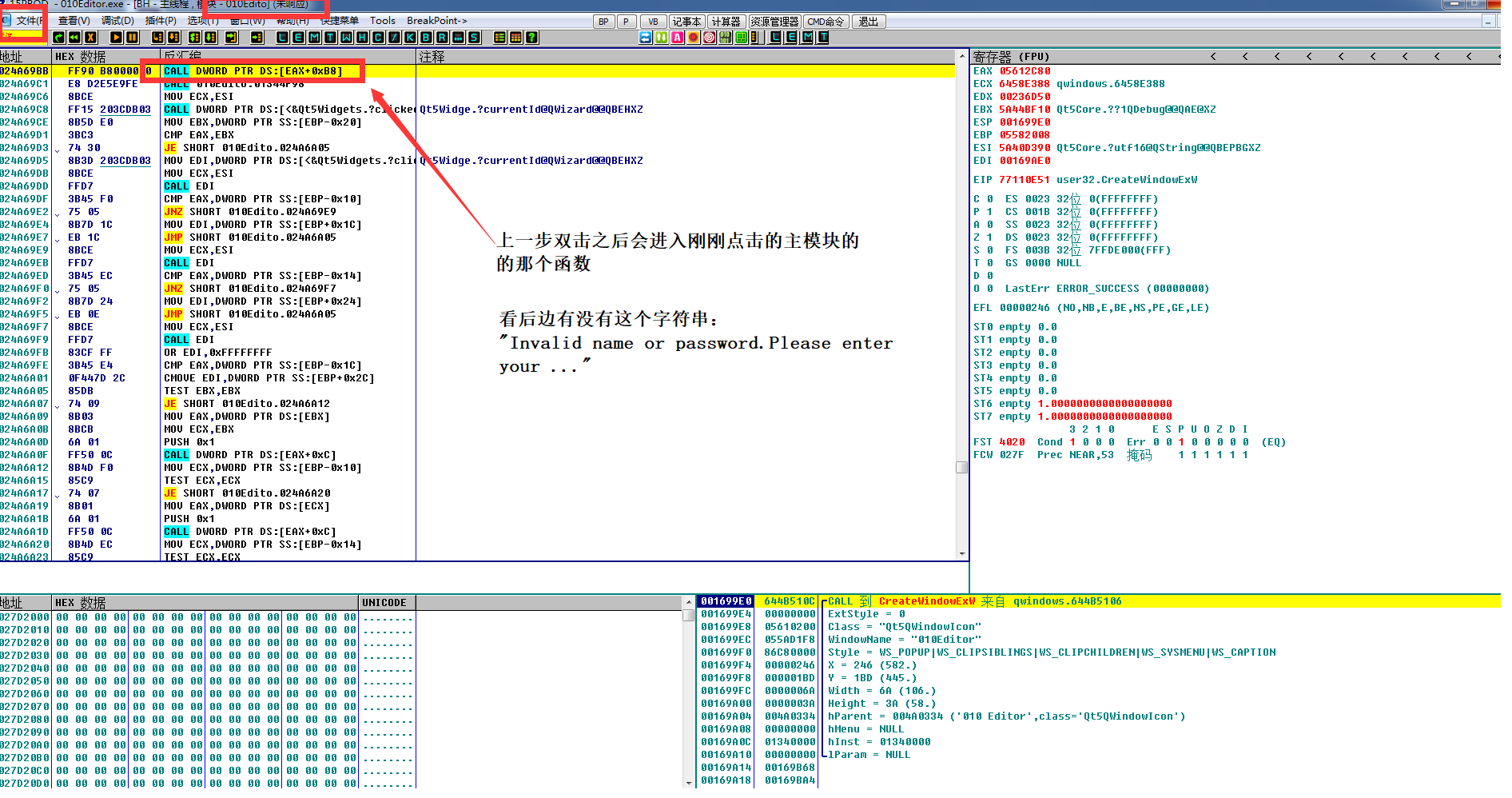Click the UNICODE column header in dump pane

[x=387, y=603]
